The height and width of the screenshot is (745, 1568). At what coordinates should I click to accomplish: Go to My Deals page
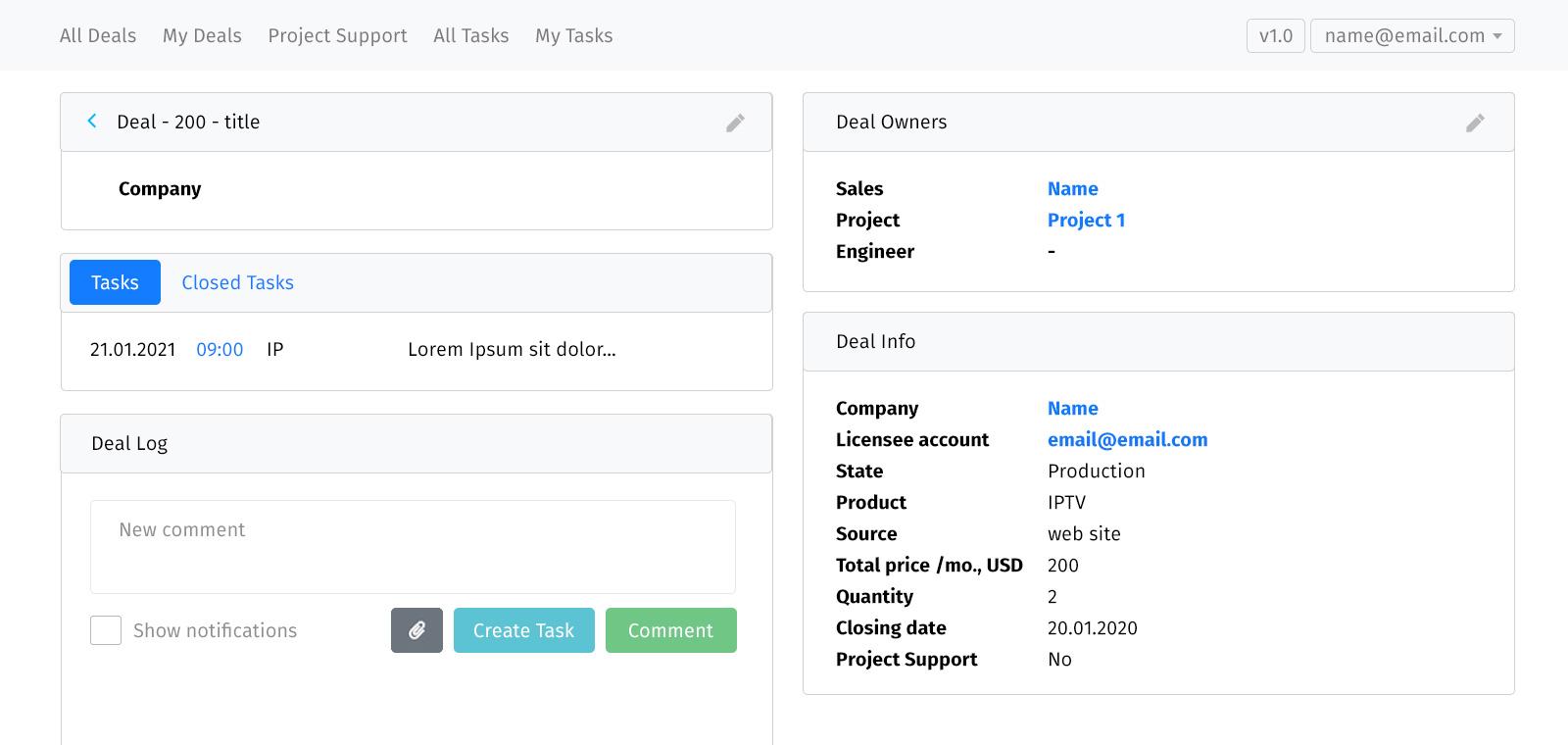pos(202,36)
